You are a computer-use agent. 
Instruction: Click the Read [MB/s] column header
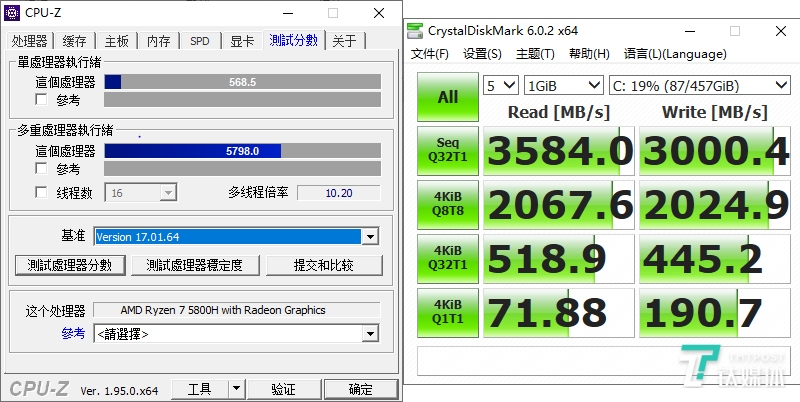[559, 112]
